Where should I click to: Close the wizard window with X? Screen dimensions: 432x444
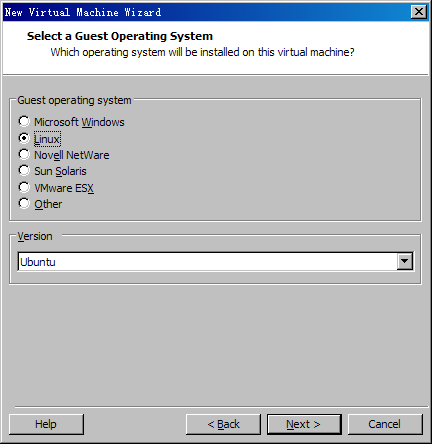point(419,12)
